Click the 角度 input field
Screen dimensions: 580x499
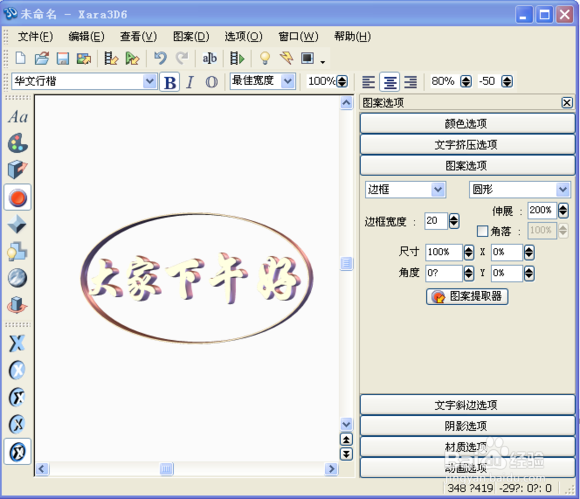click(x=443, y=273)
